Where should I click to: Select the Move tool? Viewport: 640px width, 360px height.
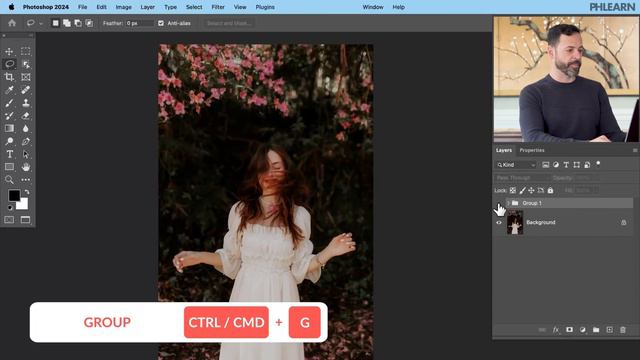[x=9, y=51]
